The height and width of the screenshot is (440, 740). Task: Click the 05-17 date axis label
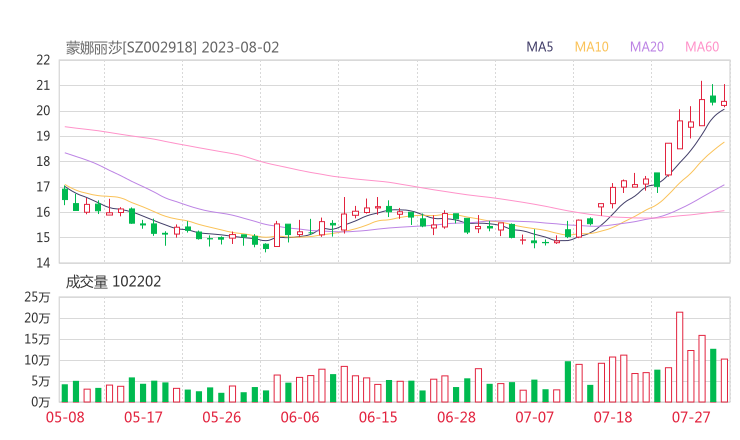pos(143,417)
